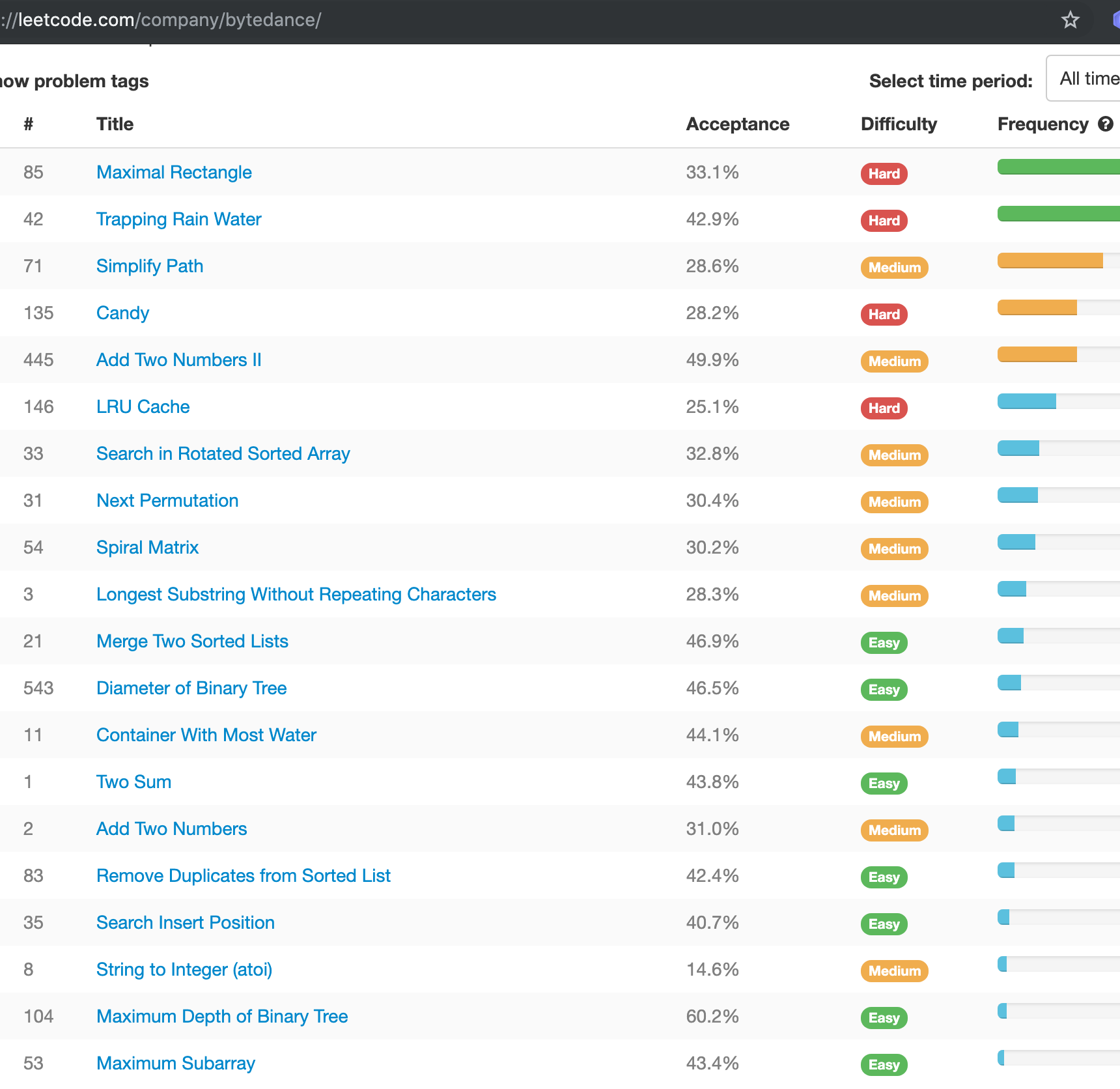This screenshot has height=1089, width=1120.
Task: Click the Frequency help question mark icon
Action: coord(1105,124)
